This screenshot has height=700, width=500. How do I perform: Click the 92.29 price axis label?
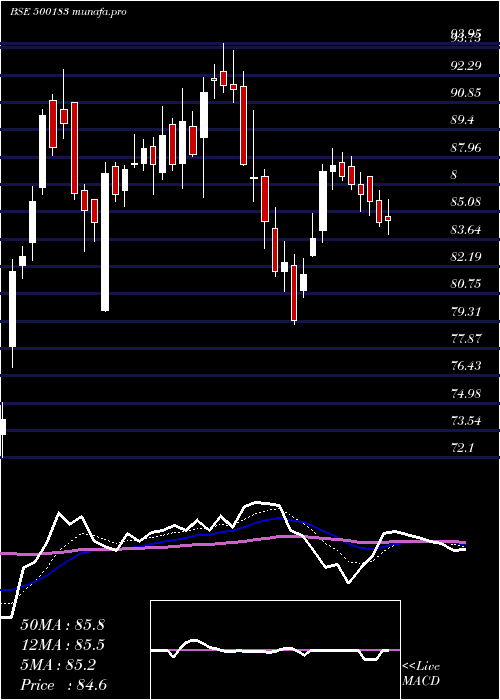[x=466, y=65]
